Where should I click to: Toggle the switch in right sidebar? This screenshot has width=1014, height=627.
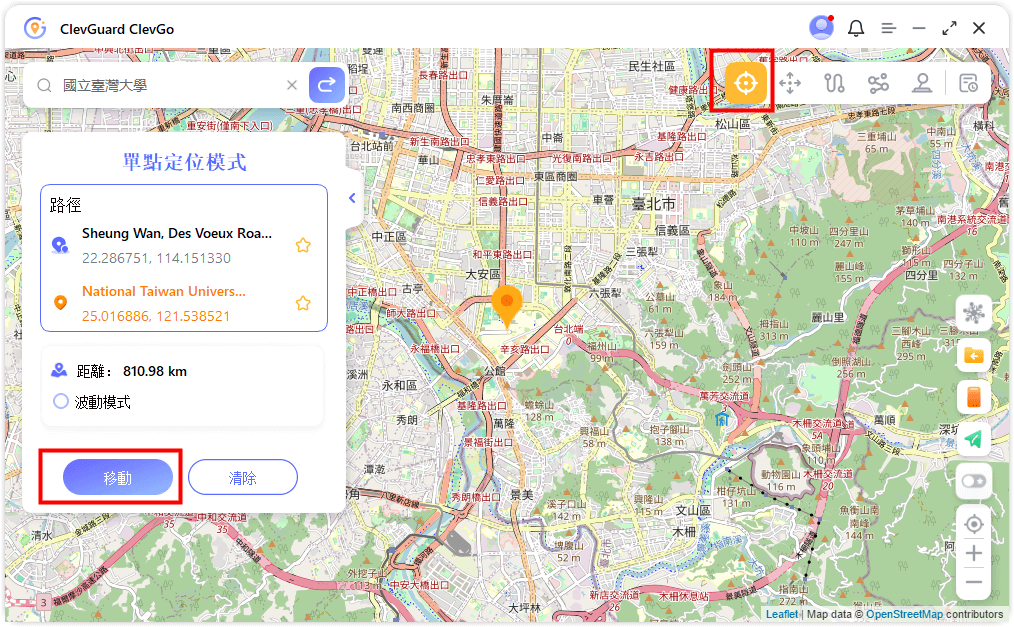[x=973, y=481]
